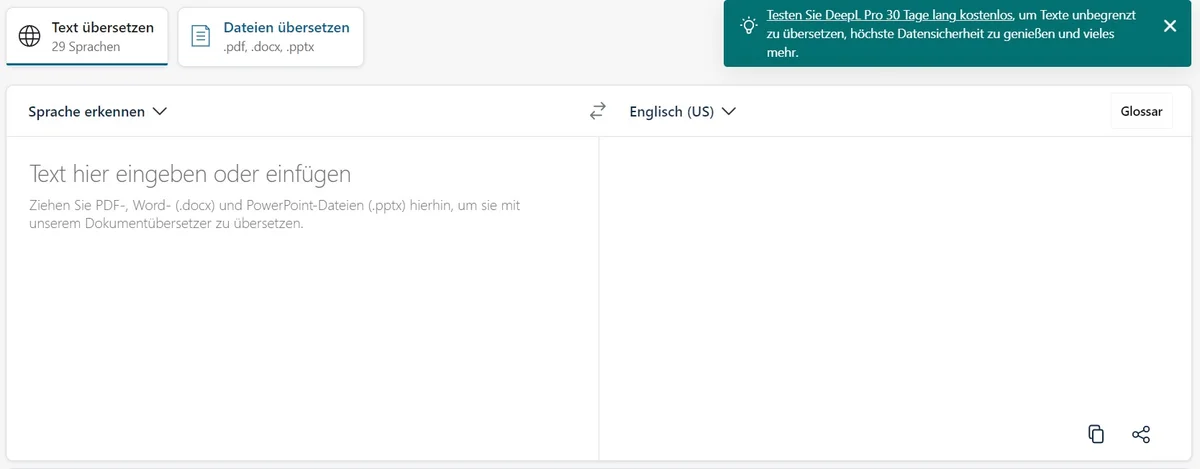Switch to the Text übersetzen tab

coord(87,37)
